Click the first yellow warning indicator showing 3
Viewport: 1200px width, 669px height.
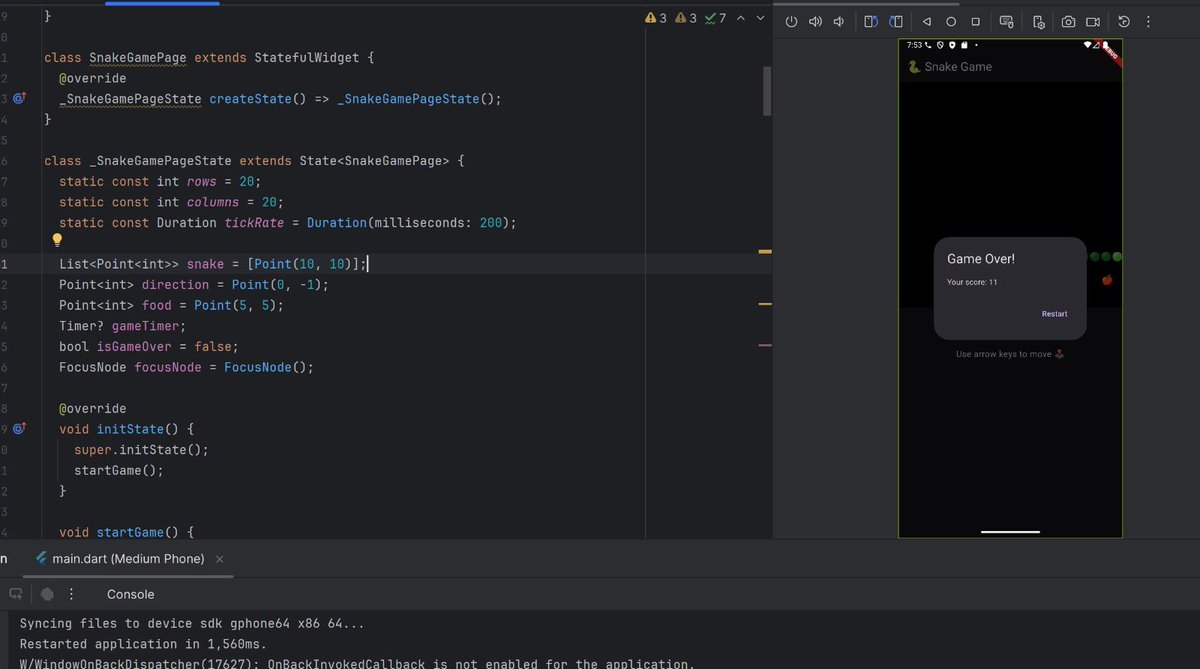(656, 18)
